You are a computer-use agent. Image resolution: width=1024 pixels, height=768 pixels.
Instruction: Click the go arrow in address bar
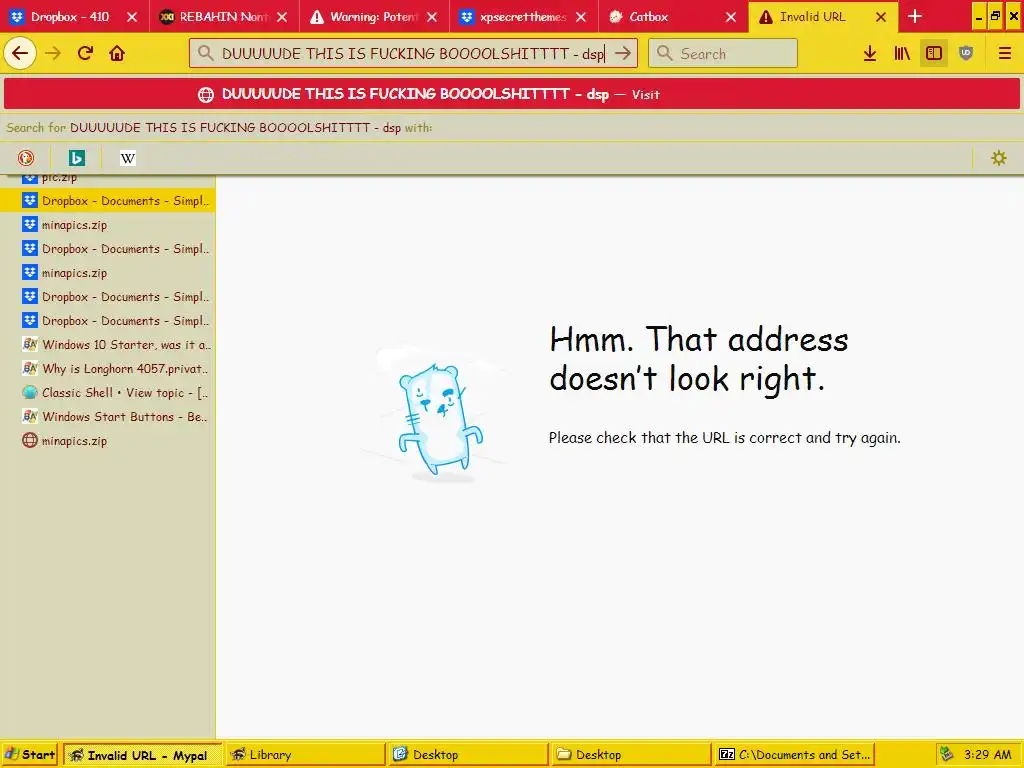pyautogui.click(x=623, y=53)
